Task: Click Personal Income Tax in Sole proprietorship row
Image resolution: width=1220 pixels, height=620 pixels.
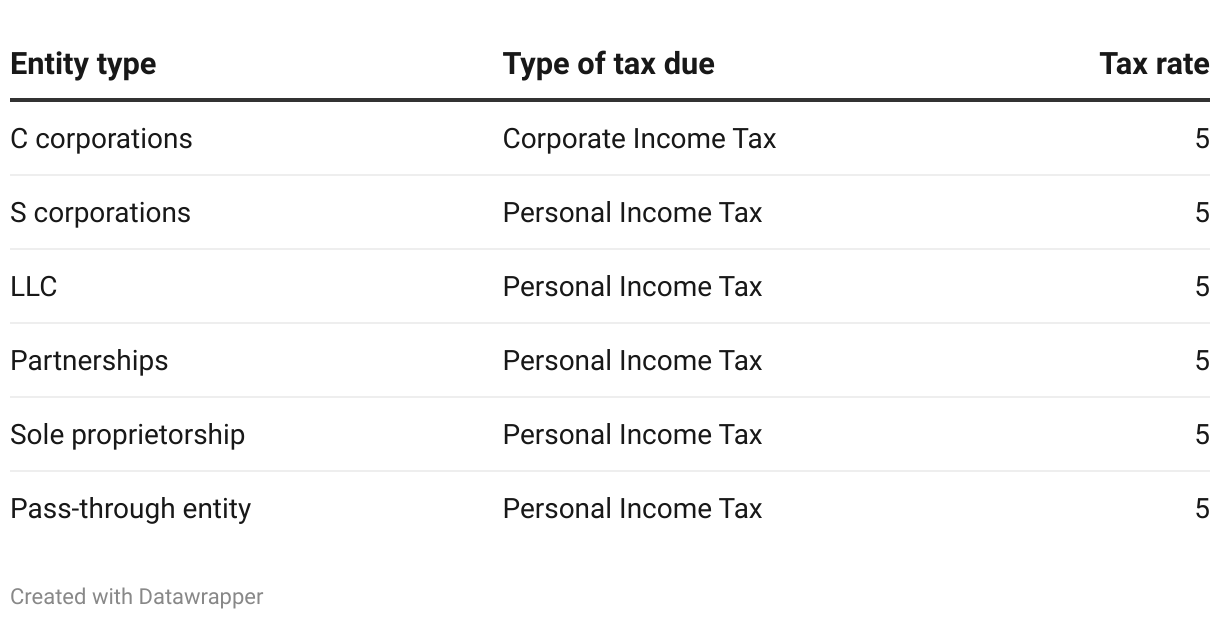Action: pyautogui.click(x=632, y=434)
